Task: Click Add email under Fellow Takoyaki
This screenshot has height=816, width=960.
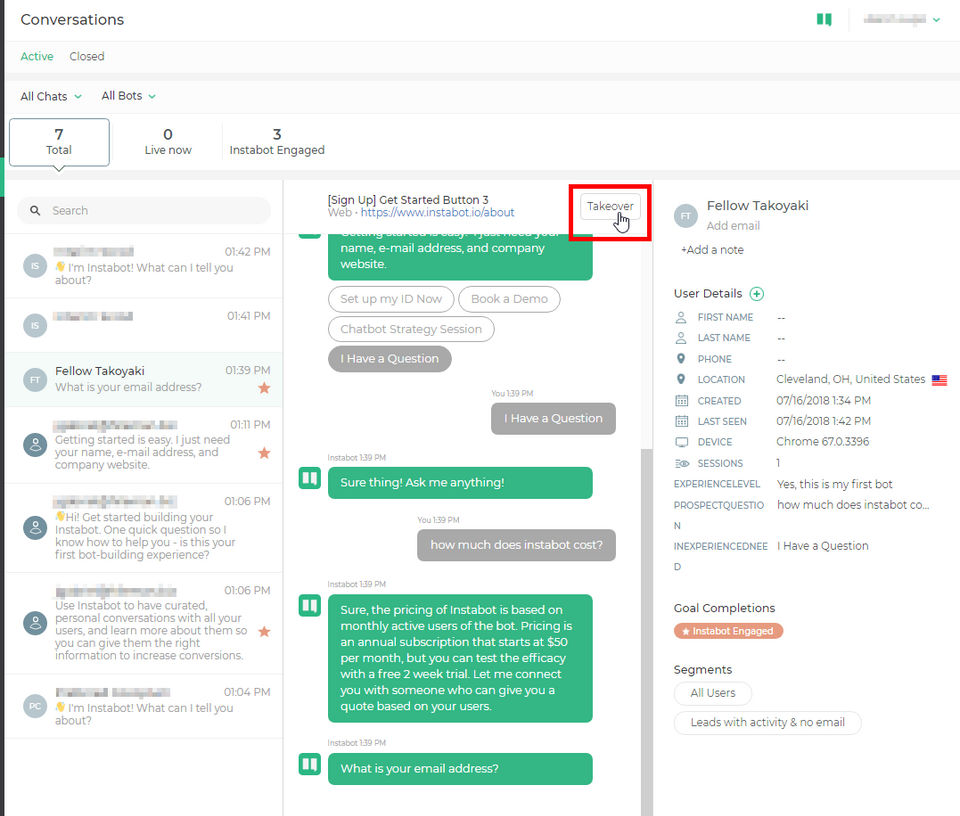Action: [733, 226]
